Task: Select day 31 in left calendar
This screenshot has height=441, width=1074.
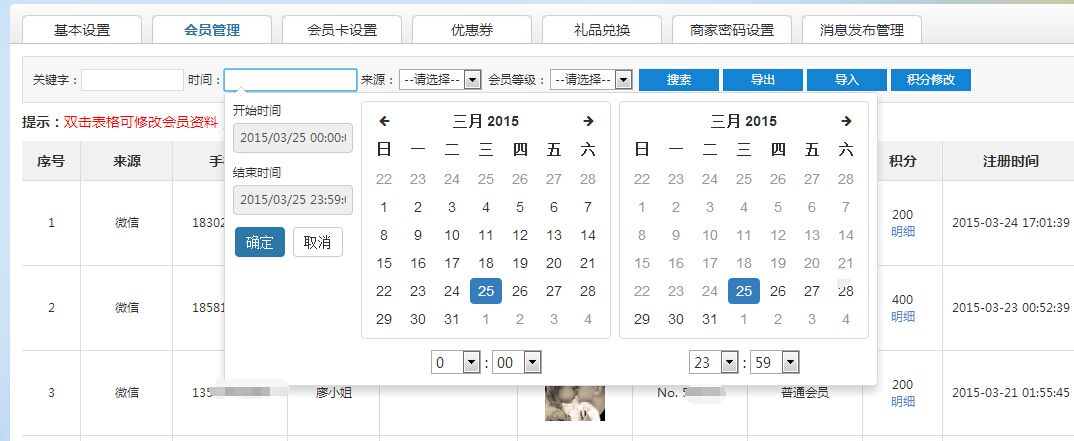Action: [x=452, y=319]
